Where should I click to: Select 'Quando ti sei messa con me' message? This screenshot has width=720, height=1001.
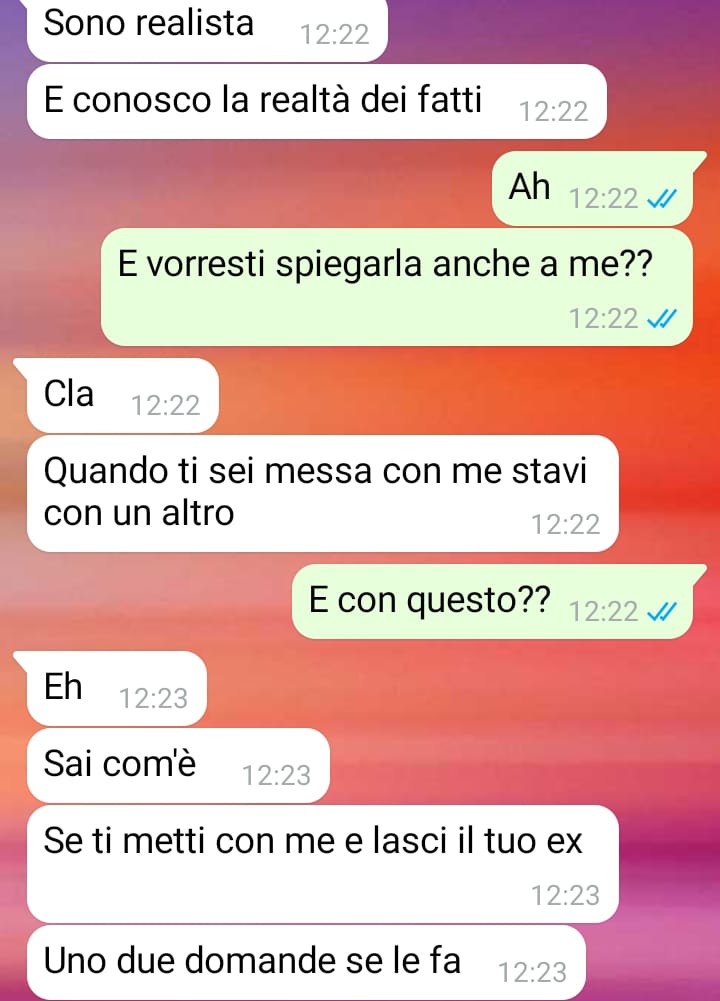coord(322,493)
